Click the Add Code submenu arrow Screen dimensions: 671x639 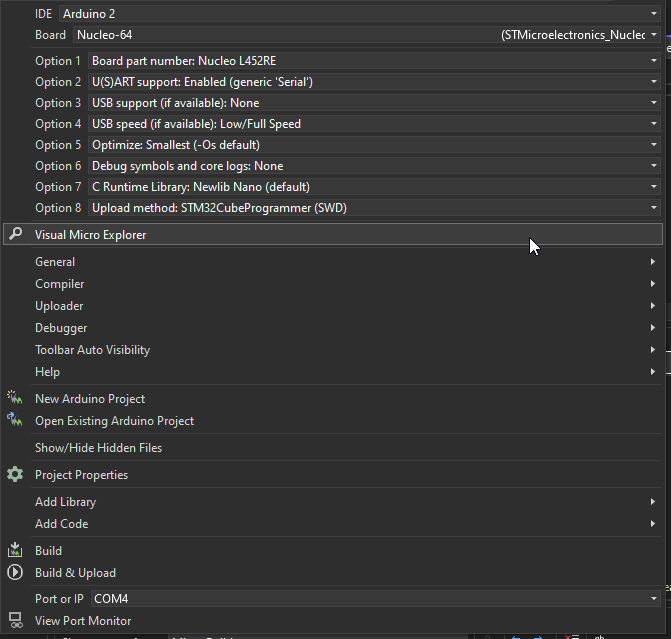(x=653, y=523)
